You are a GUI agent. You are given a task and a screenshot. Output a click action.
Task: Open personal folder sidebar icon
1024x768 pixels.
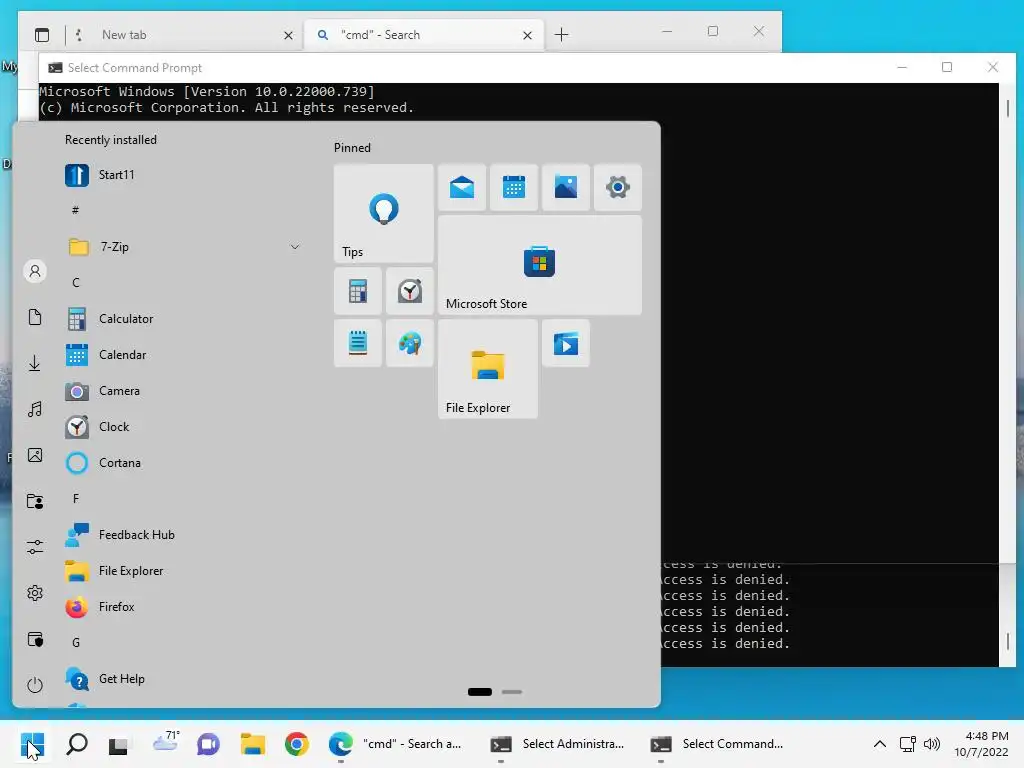[x=35, y=501]
